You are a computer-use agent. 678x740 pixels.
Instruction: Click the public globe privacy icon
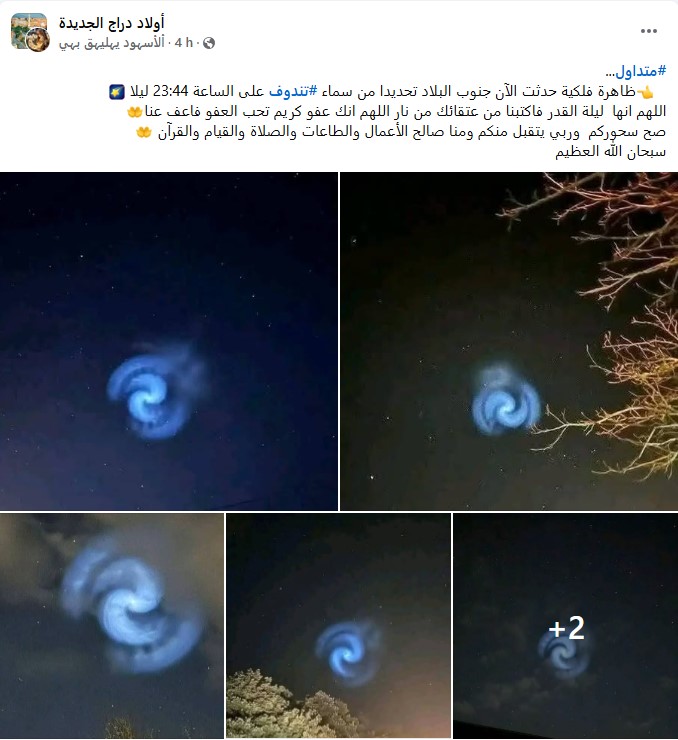click(209, 43)
